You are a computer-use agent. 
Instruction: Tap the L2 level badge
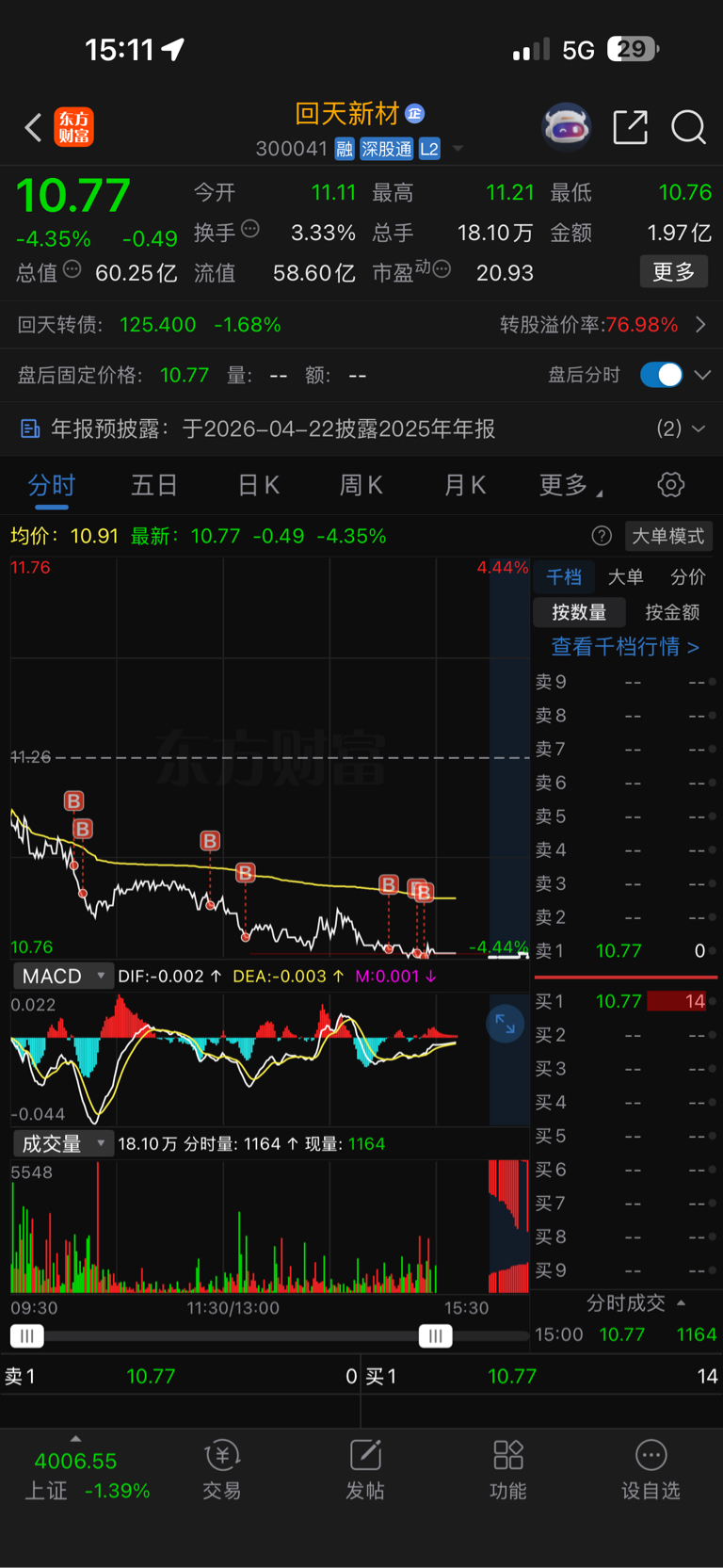click(429, 149)
